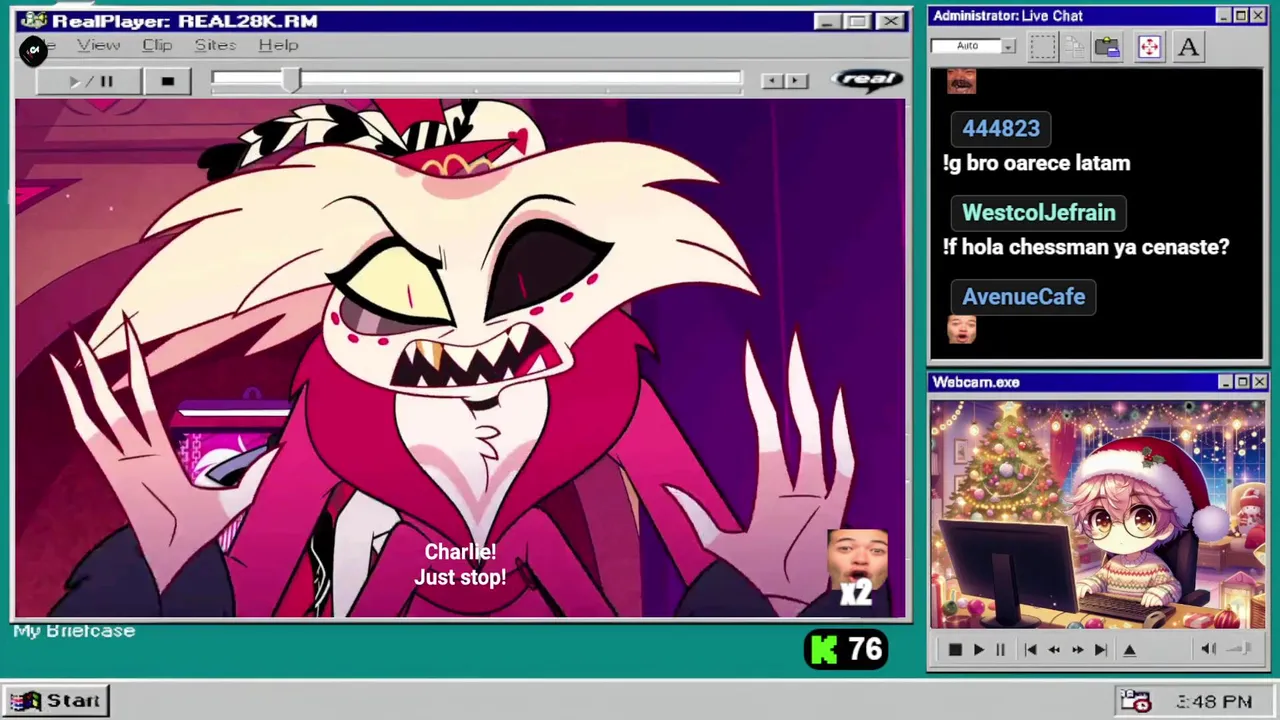
Task: Step the RealPlayer clip backward with left arrow
Action: click(772, 81)
